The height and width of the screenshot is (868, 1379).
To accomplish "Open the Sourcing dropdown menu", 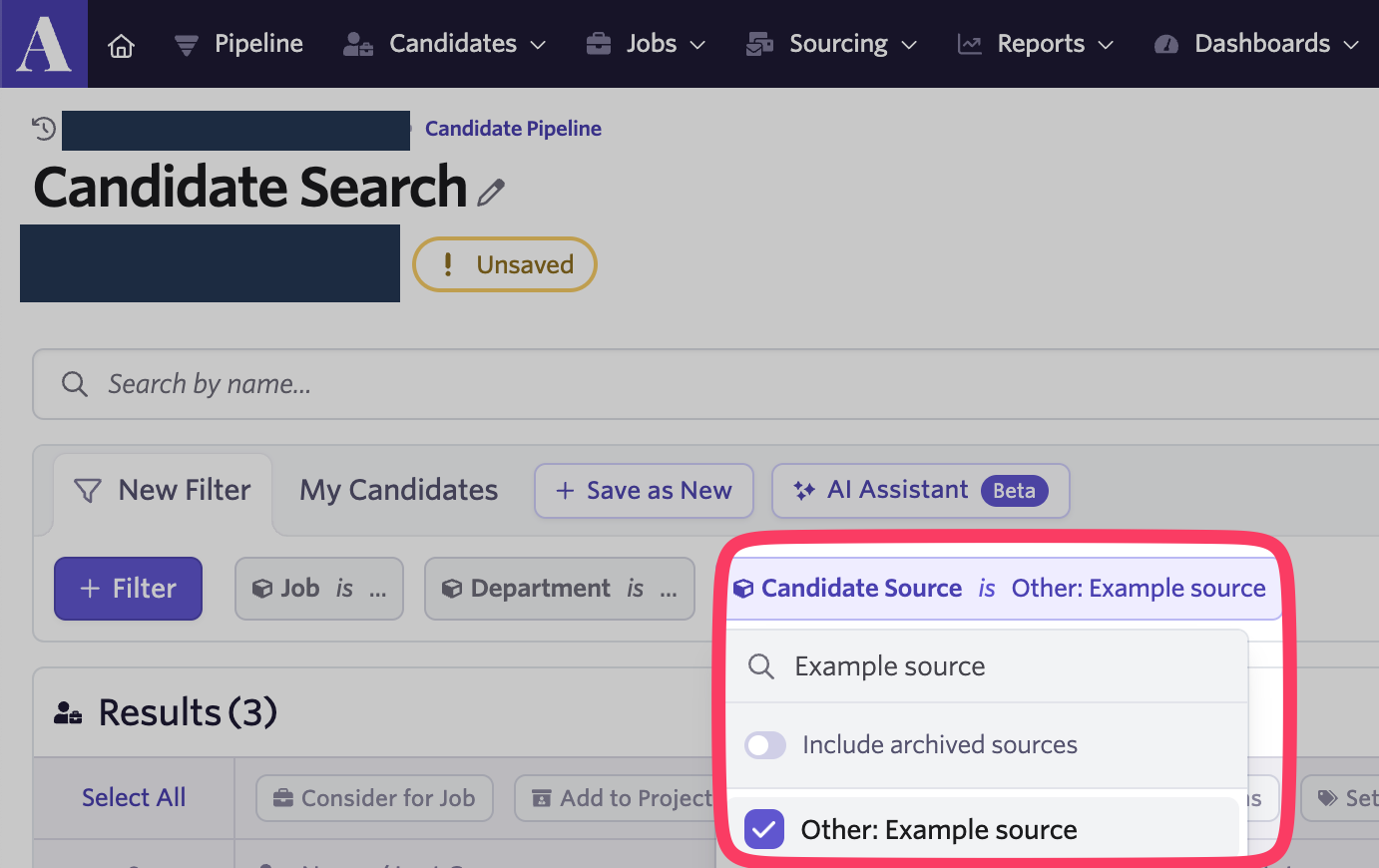I will (x=831, y=44).
